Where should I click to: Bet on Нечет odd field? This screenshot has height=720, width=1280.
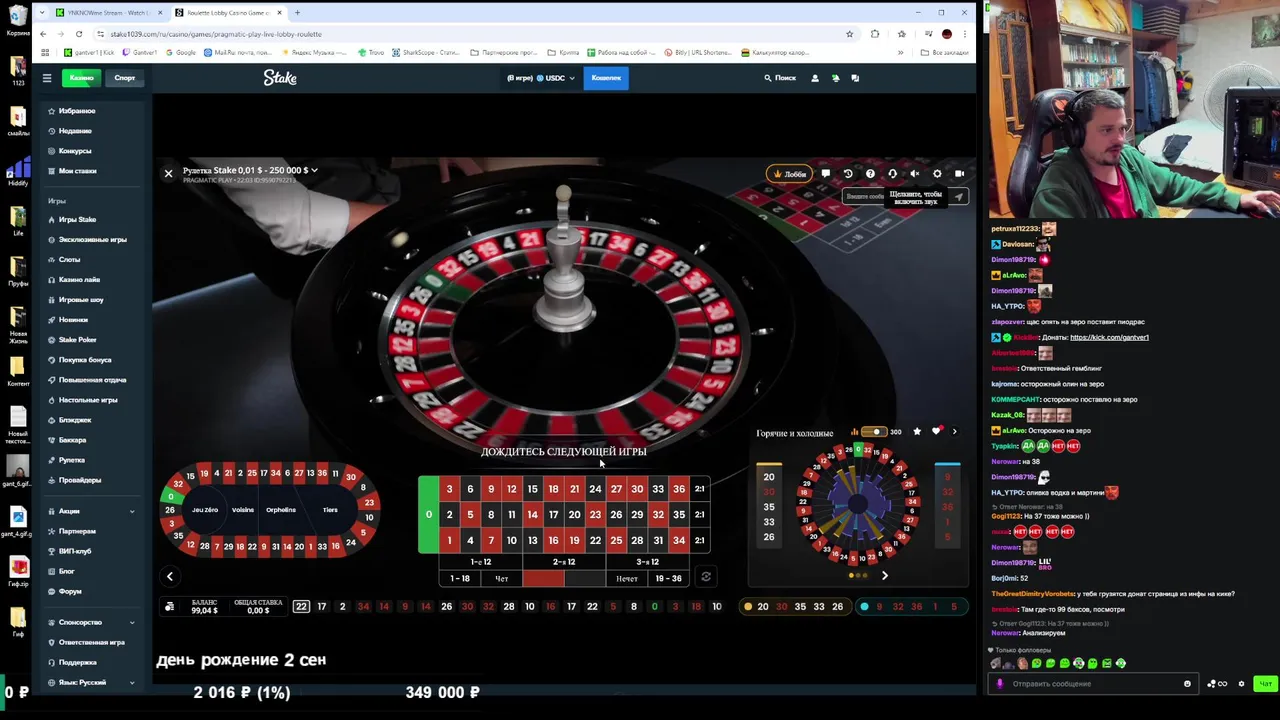coord(626,578)
